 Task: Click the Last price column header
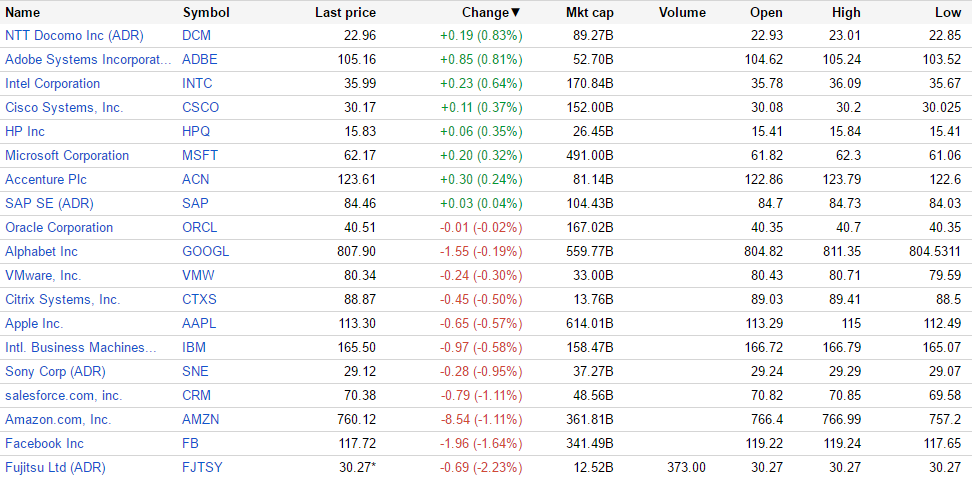[x=345, y=13]
